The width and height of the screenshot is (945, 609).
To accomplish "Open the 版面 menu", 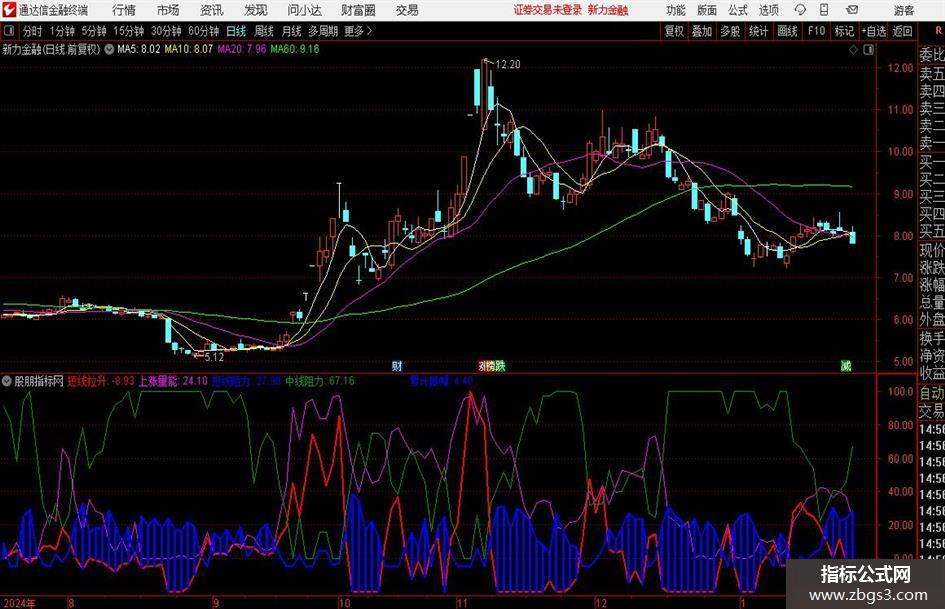I will [x=707, y=10].
